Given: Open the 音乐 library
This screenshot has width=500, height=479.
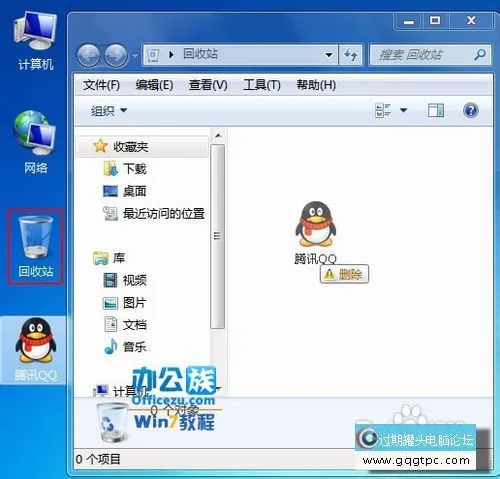Looking at the screenshot, I should coord(125,347).
